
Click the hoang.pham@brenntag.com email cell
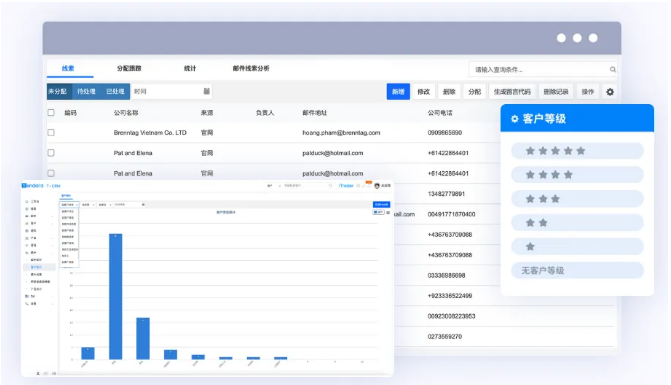[341, 133]
